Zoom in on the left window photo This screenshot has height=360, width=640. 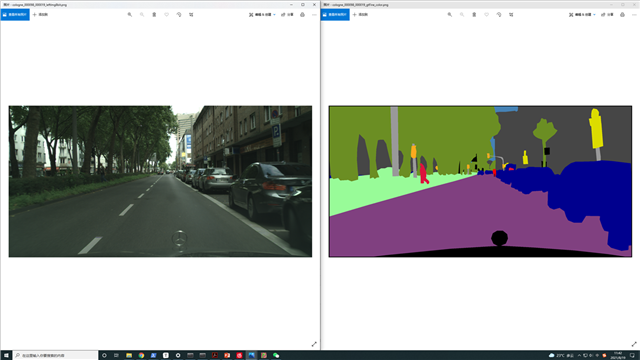click(130, 15)
